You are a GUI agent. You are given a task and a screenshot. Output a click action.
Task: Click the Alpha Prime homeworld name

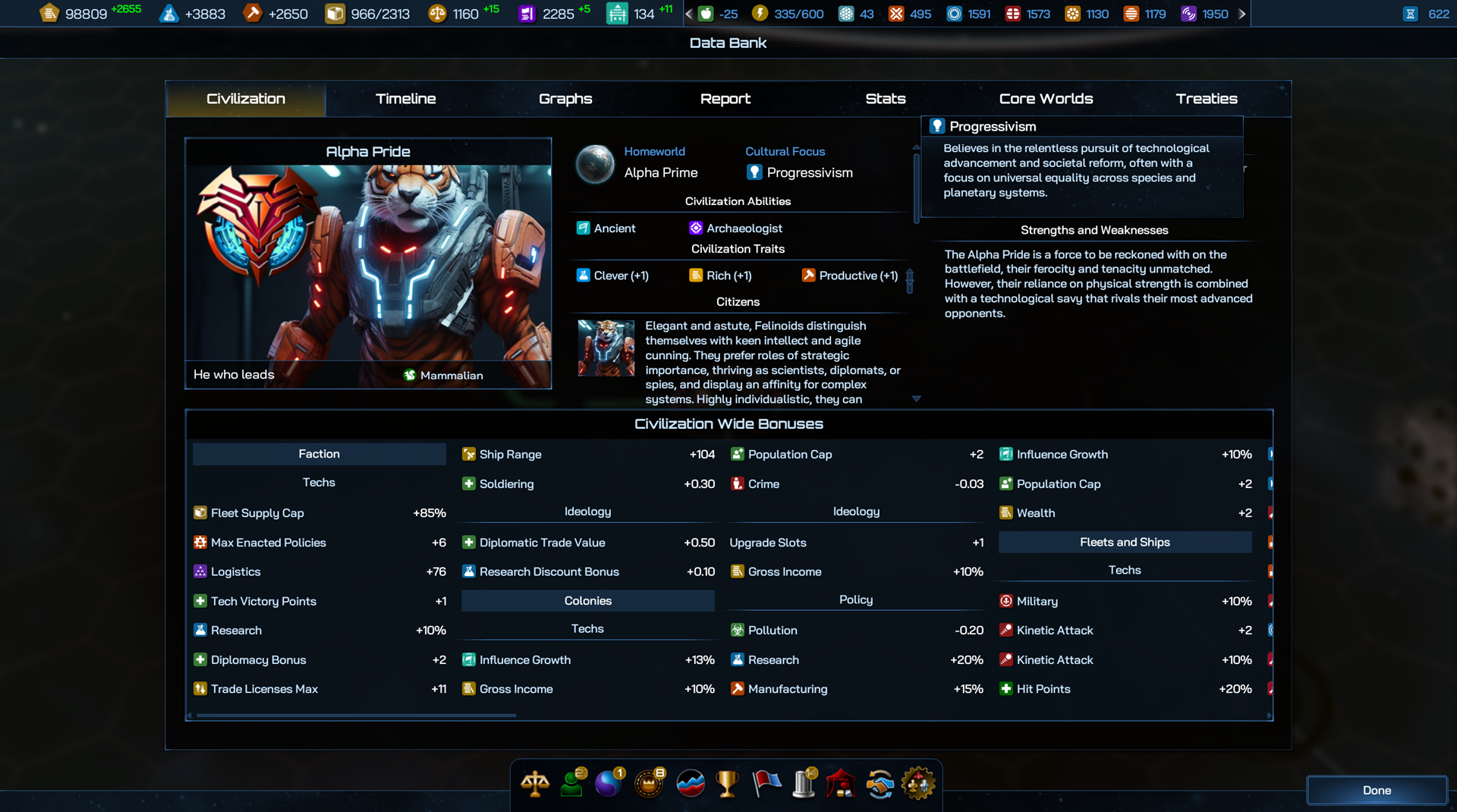(x=660, y=172)
